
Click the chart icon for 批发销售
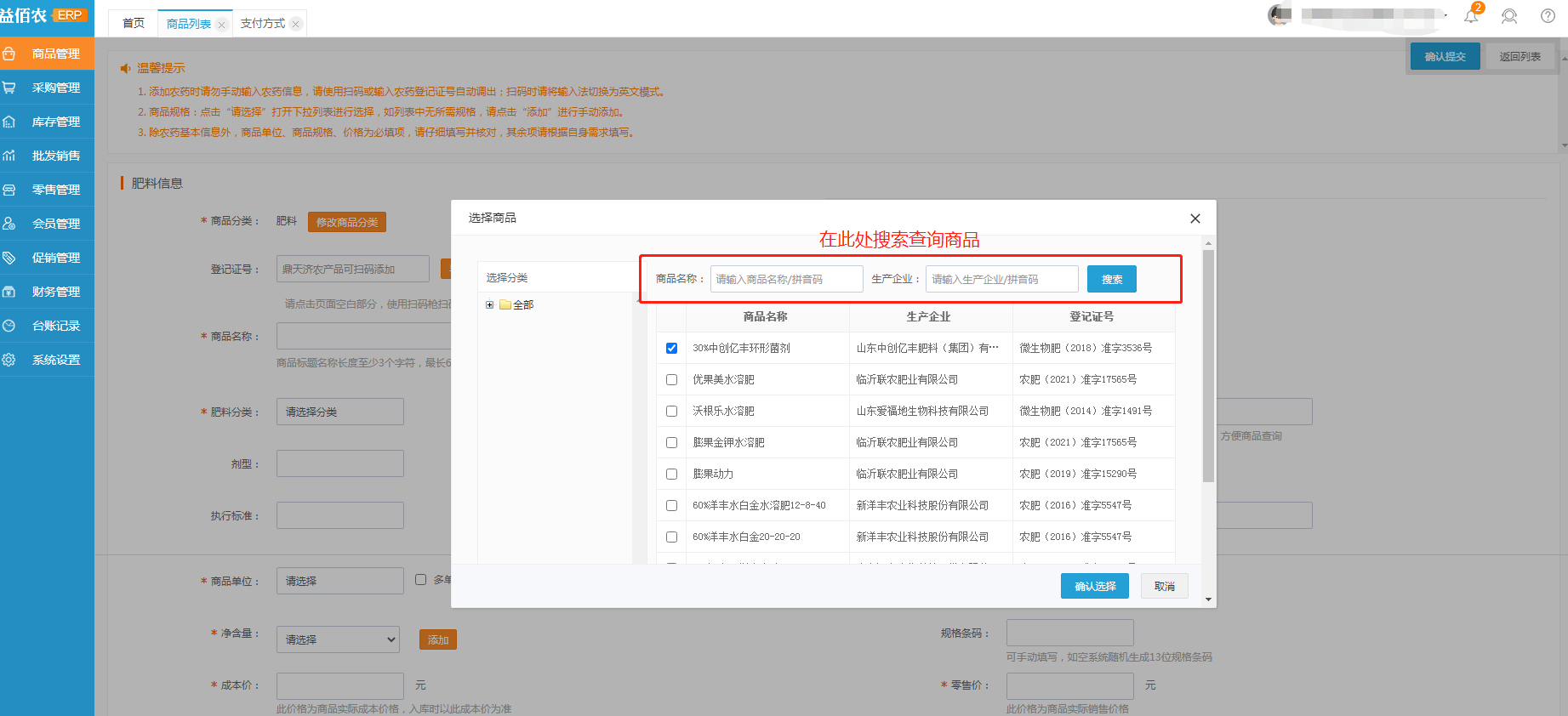pos(9,156)
